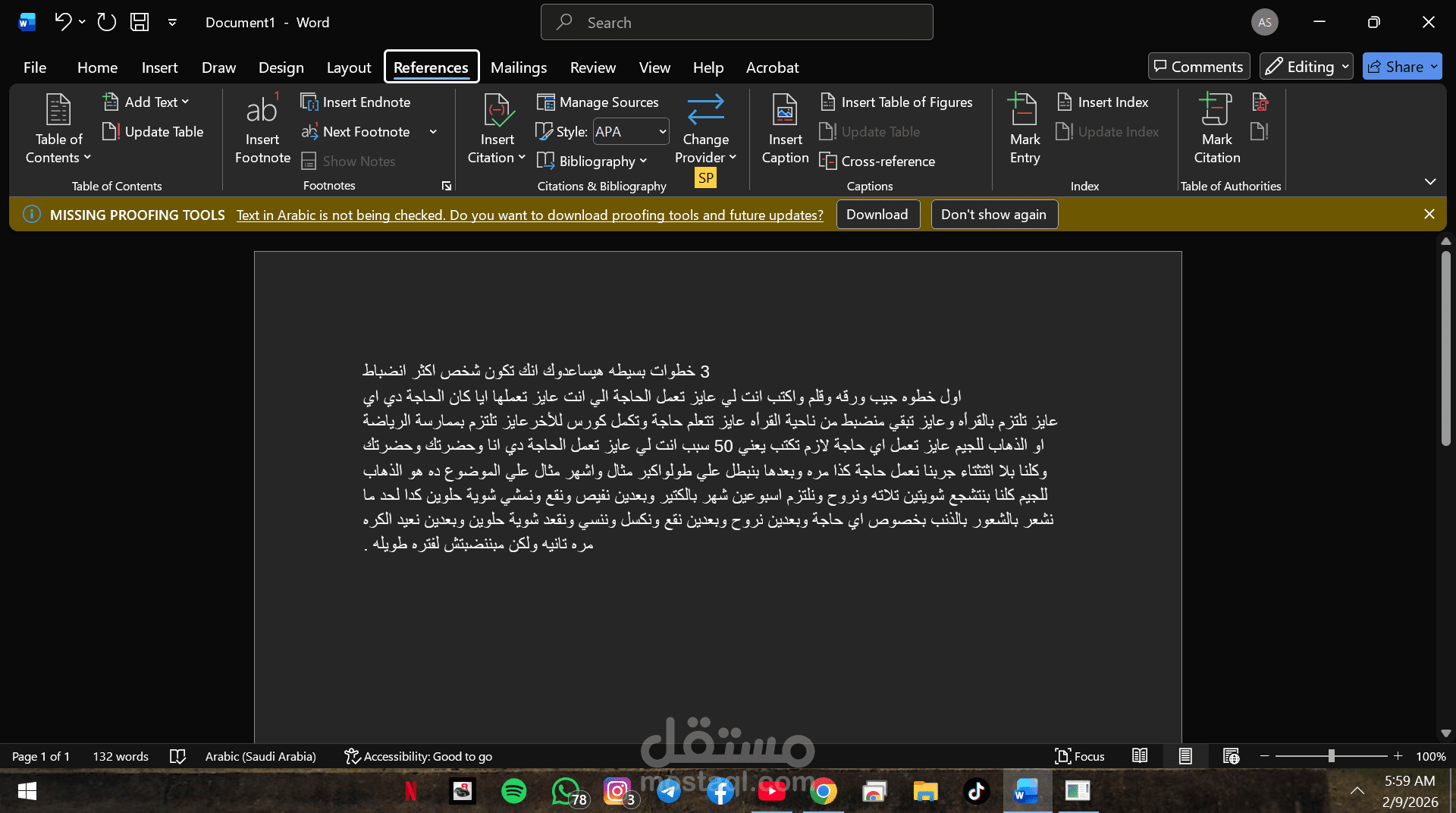1456x813 pixels.
Task: Expand the Share button arrow
Action: [1434, 66]
